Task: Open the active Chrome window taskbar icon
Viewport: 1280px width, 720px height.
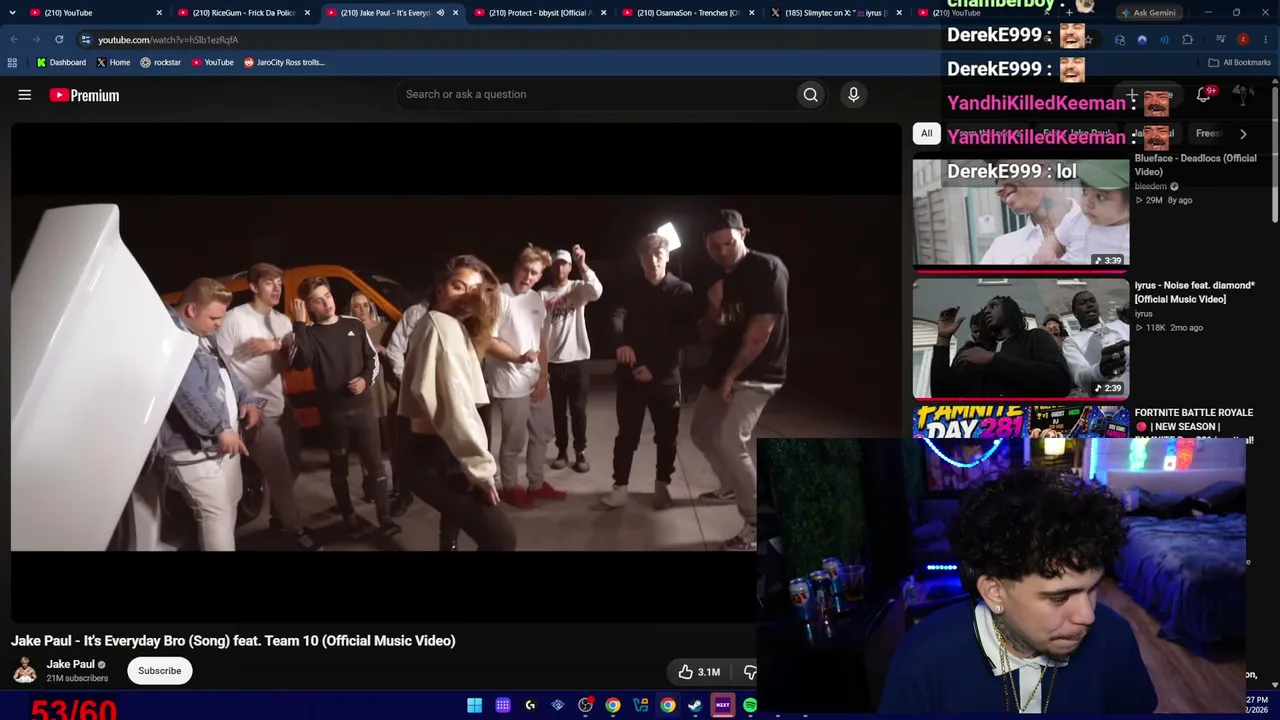Action: (x=667, y=705)
